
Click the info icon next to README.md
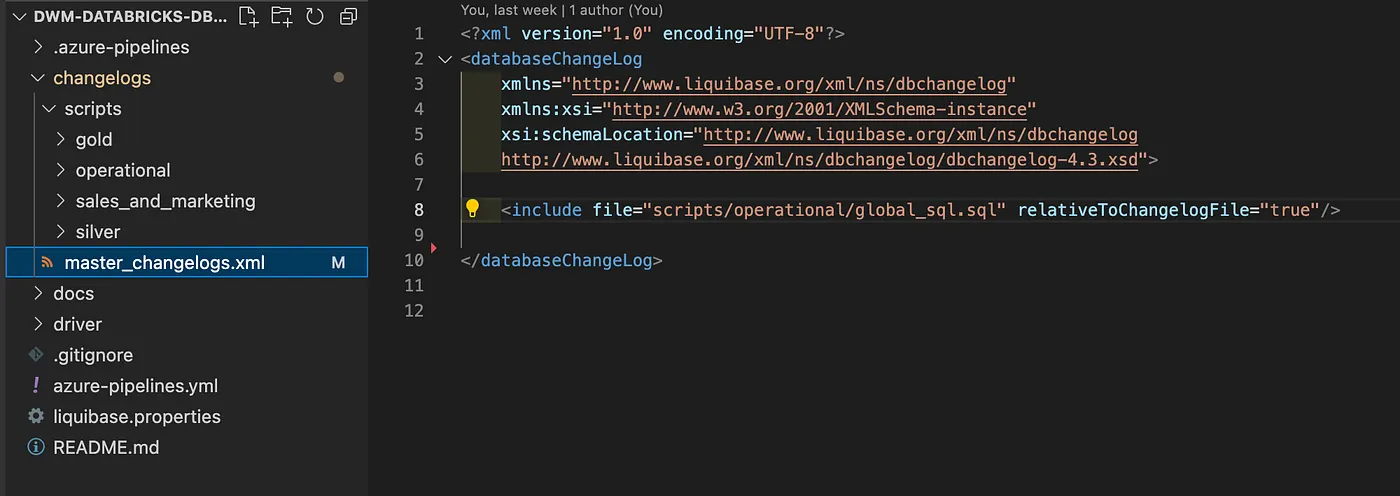point(37,447)
